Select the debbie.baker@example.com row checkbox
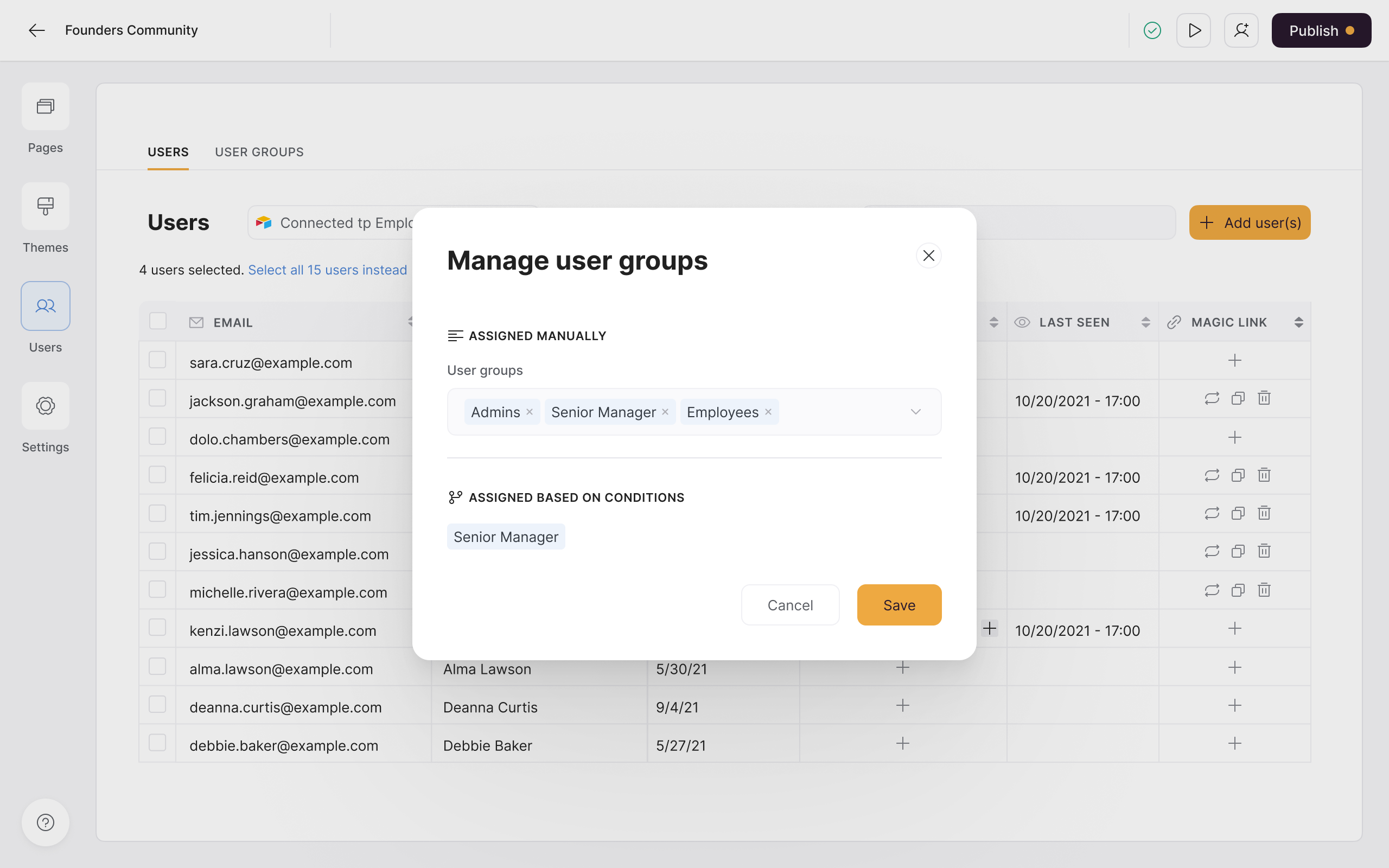Viewport: 1389px width, 868px height. click(157, 743)
